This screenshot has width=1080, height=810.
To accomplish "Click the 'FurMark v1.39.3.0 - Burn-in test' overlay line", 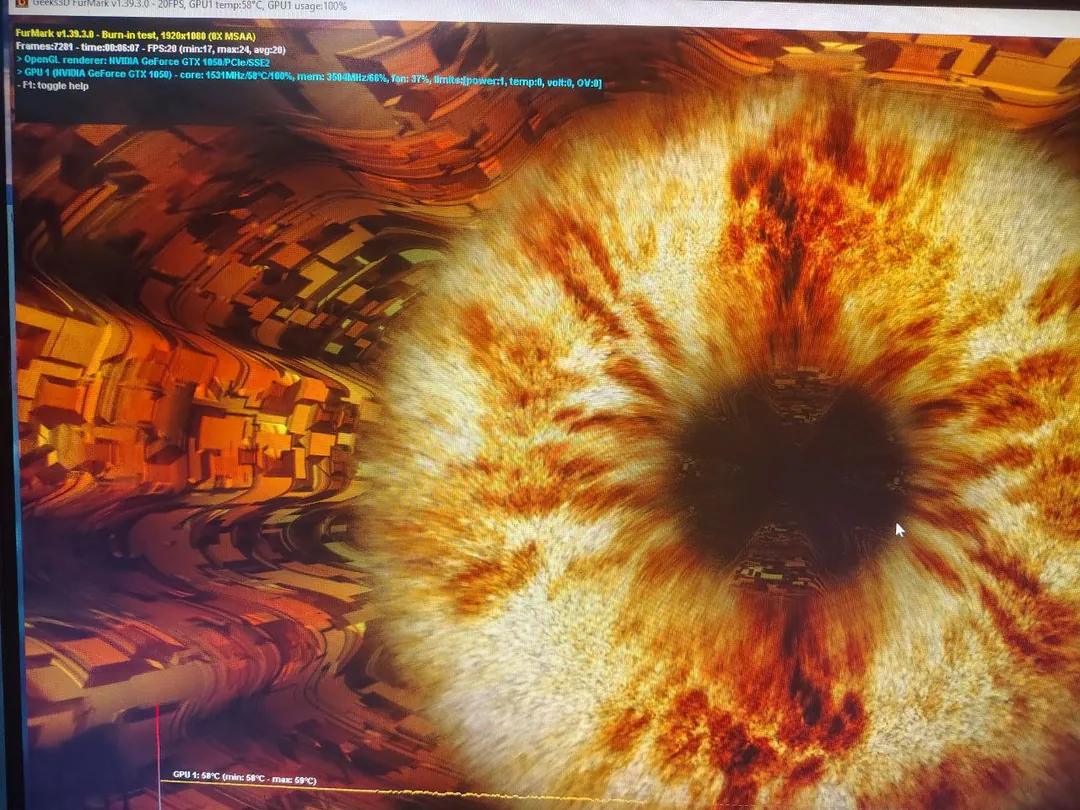I will coord(136,35).
